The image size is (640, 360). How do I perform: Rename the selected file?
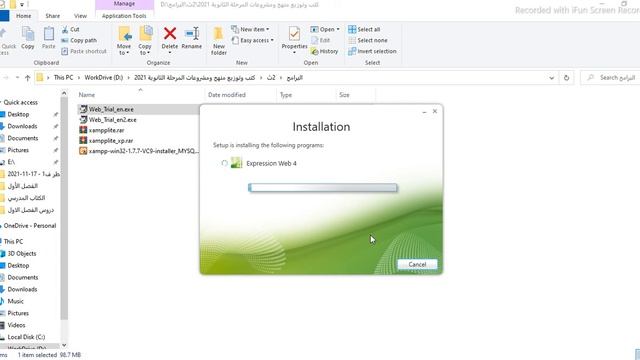coord(191,38)
